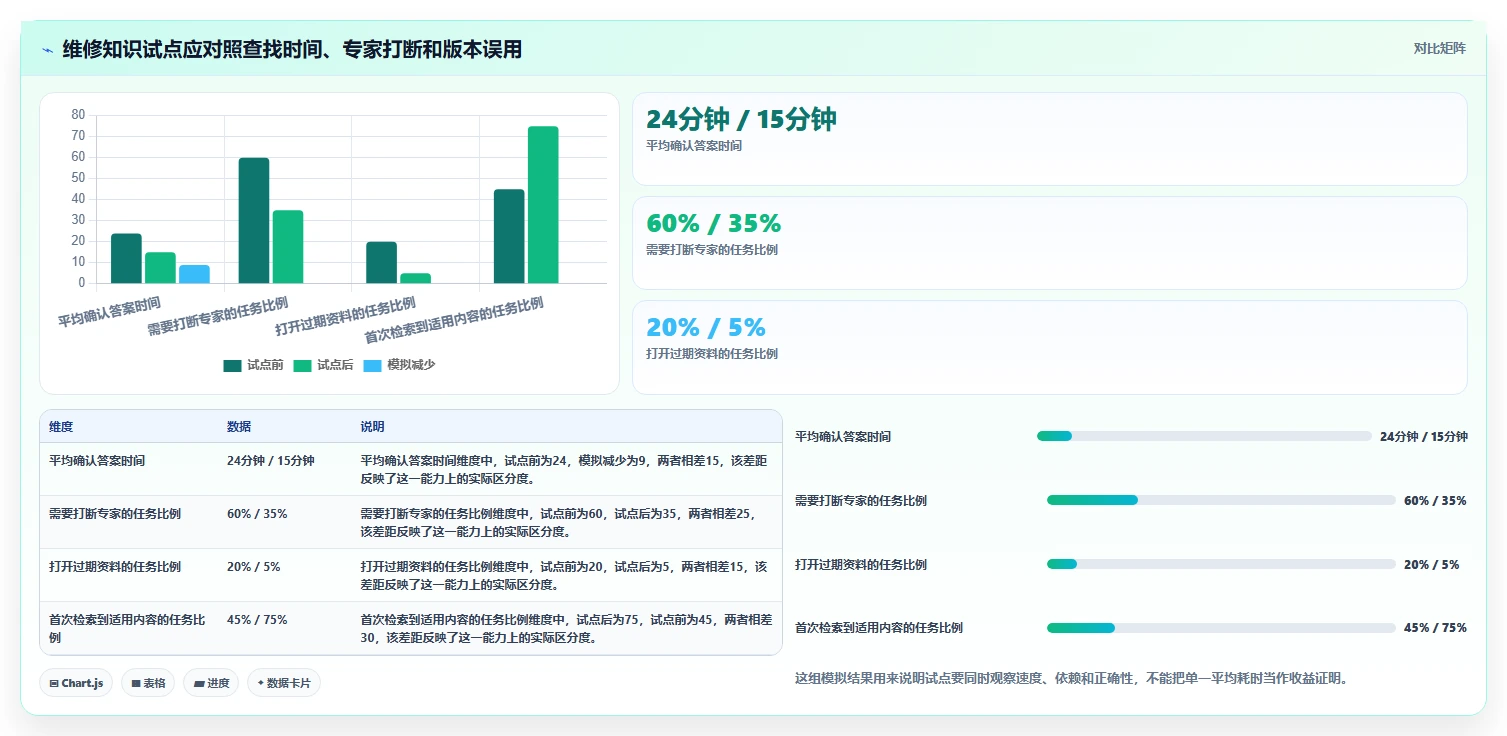1507x736 pixels.
Task: Click the 维度 column header
Action: (61, 427)
